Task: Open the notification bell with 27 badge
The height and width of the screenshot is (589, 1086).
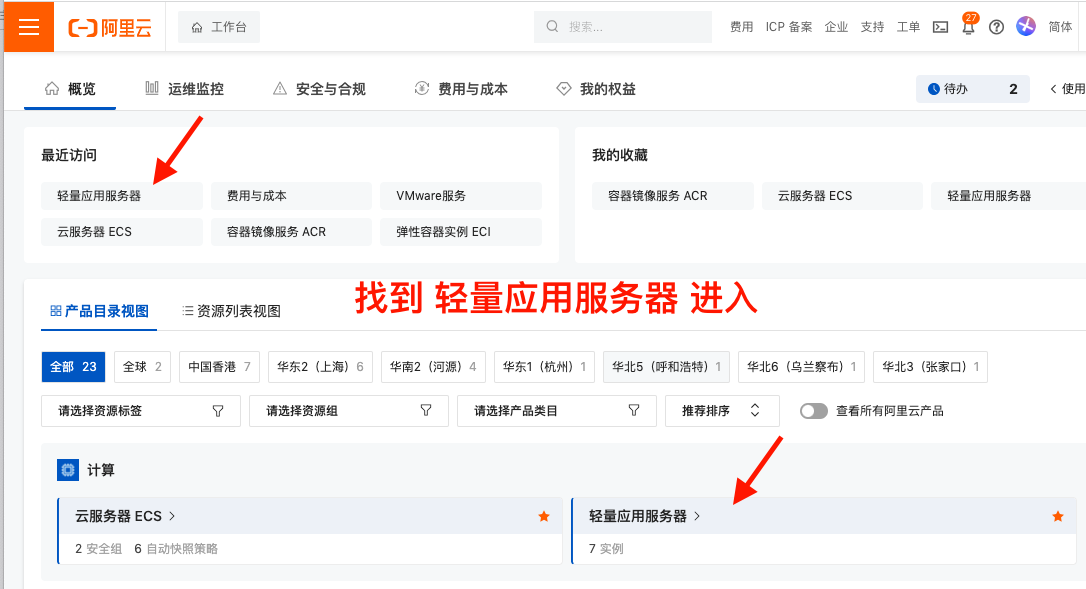Action: [968, 27]
